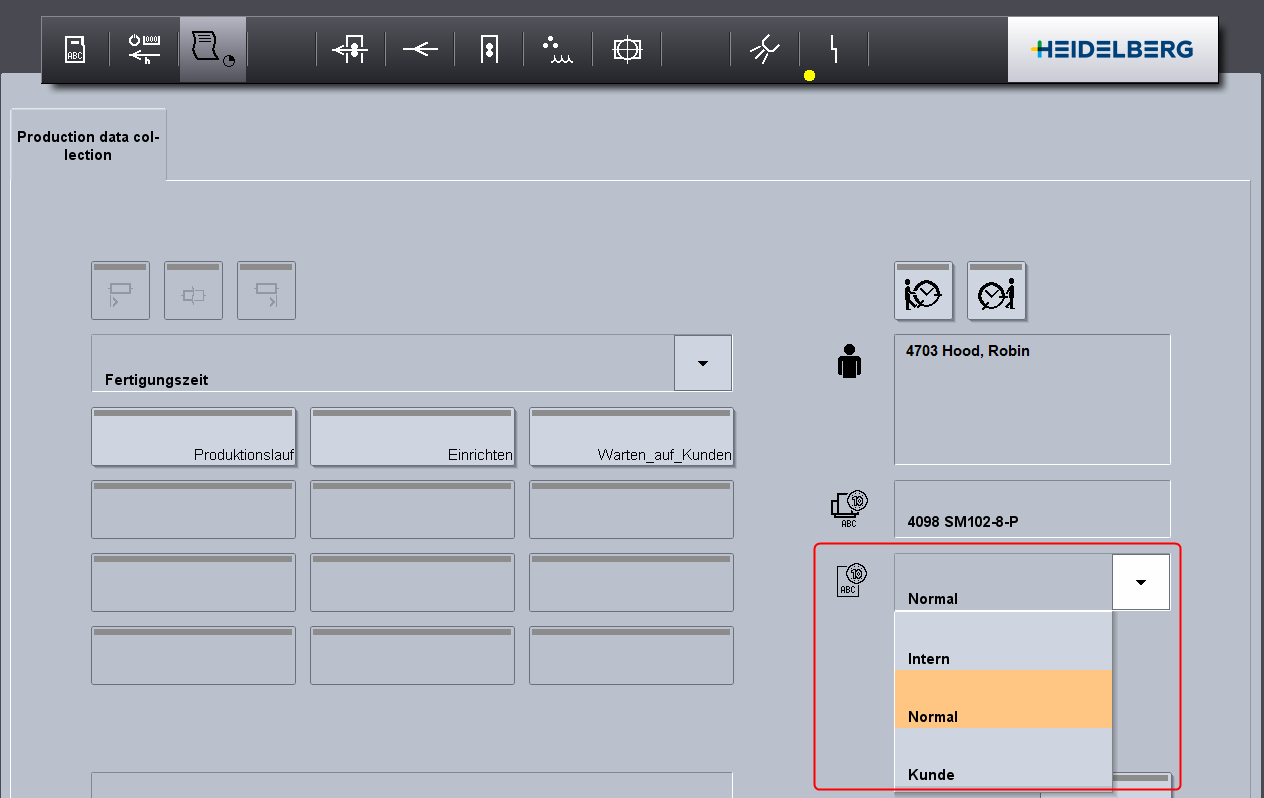
Task: Select the register adjustment crosshair toolbar icon
Action: click(627, 48)
